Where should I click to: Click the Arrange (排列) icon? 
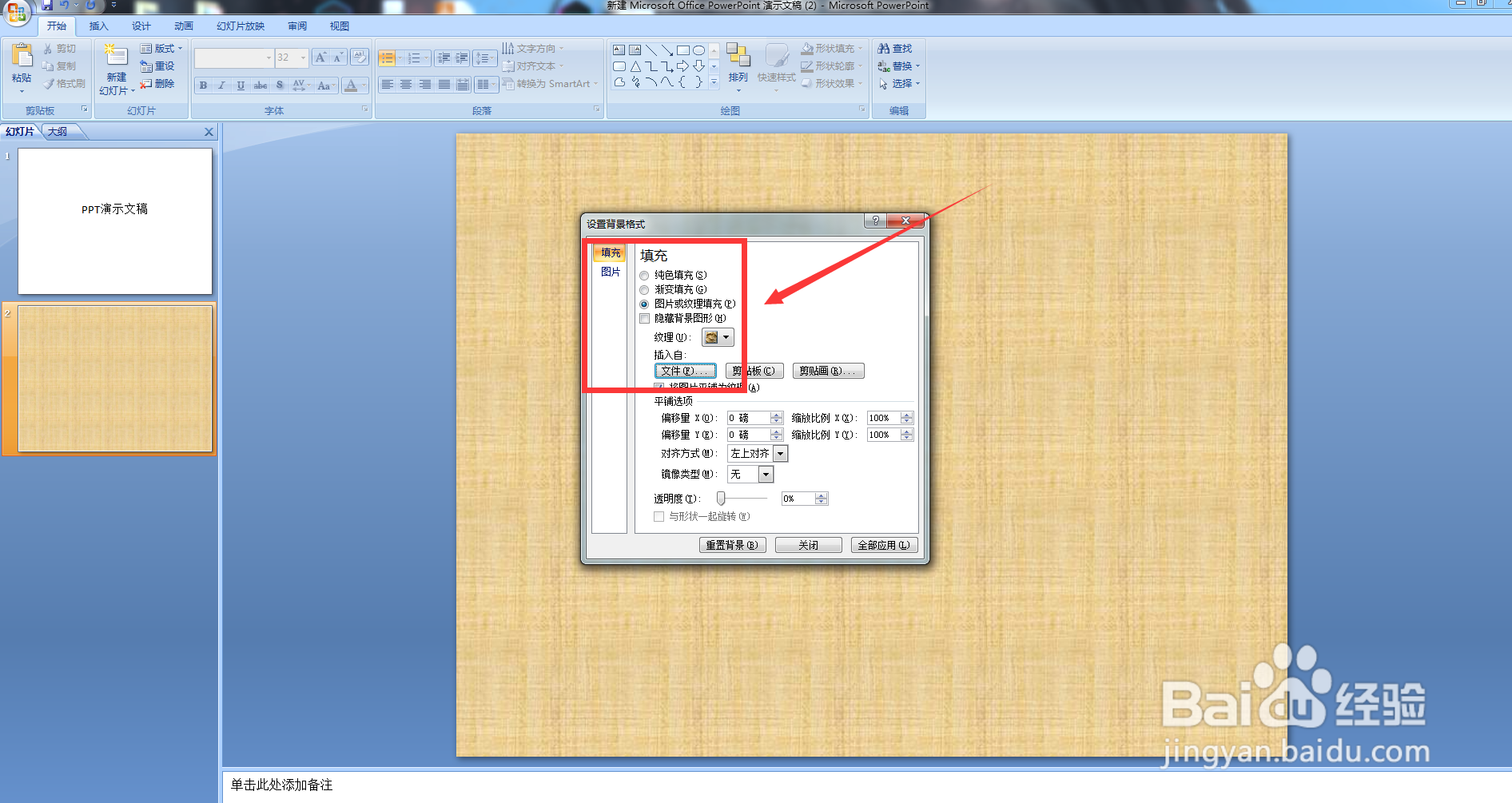click(x=738, y=56)
